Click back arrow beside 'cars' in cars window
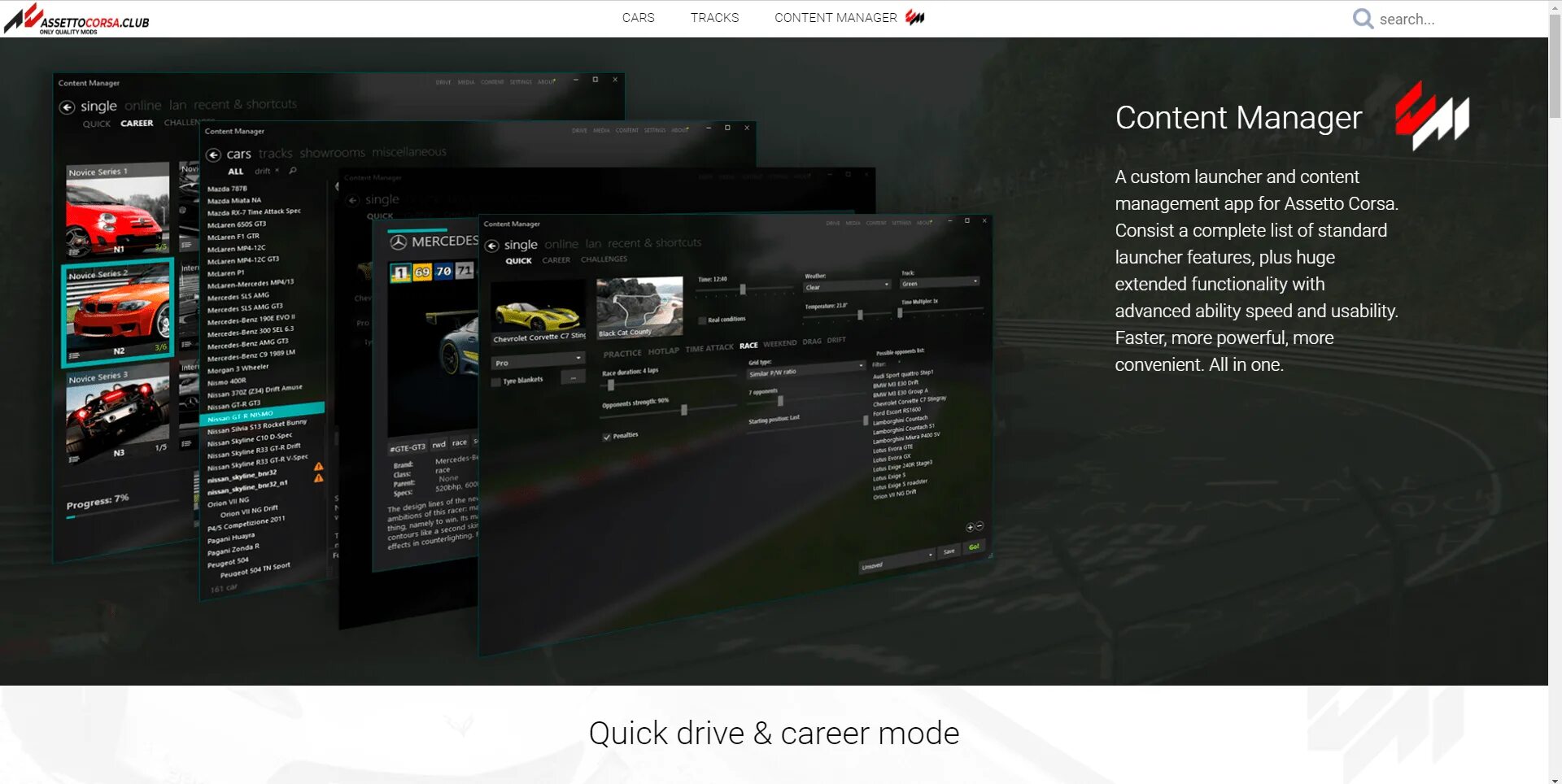The width and height of the screenshot is (1562, 784). 213,155
